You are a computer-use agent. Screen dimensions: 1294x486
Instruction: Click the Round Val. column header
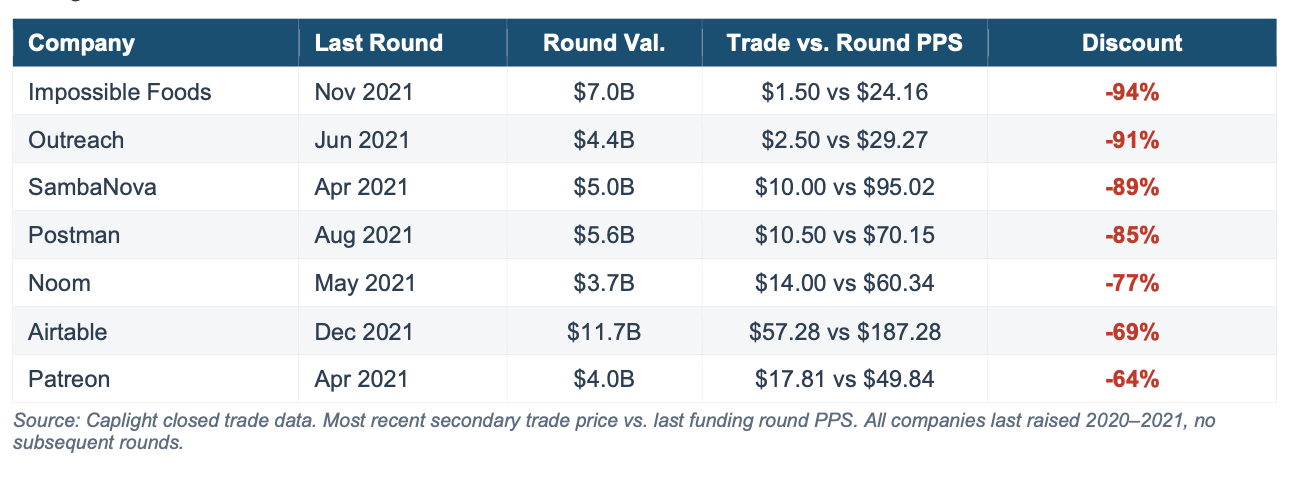pos(604,43)
